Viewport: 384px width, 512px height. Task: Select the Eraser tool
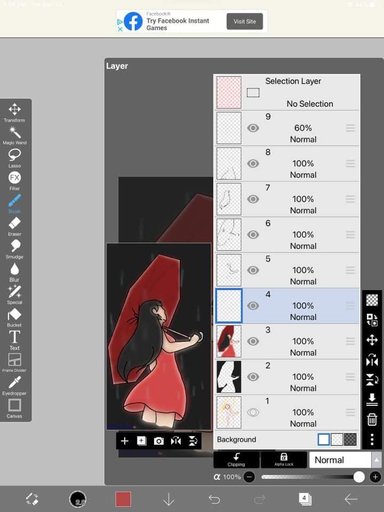(x=14, y=226)
